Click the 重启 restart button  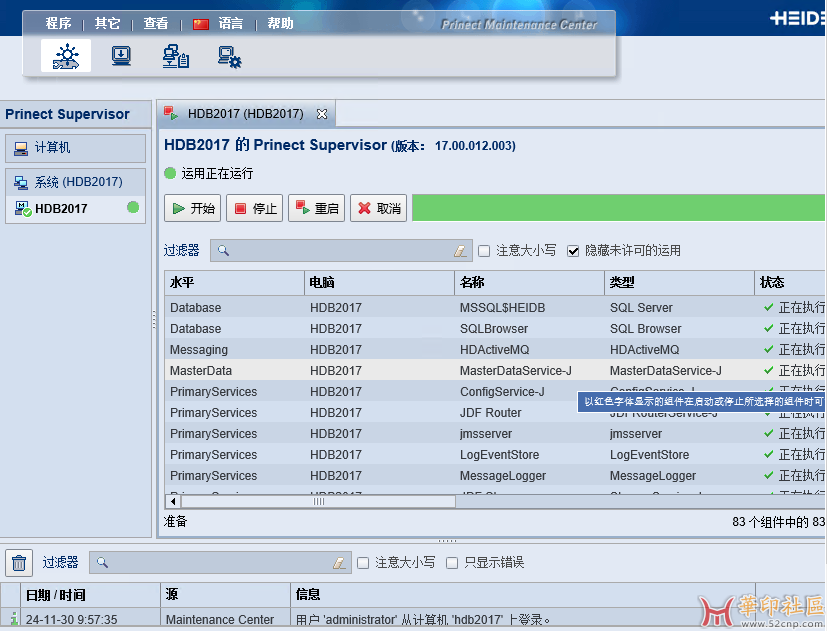click(316, 208)
